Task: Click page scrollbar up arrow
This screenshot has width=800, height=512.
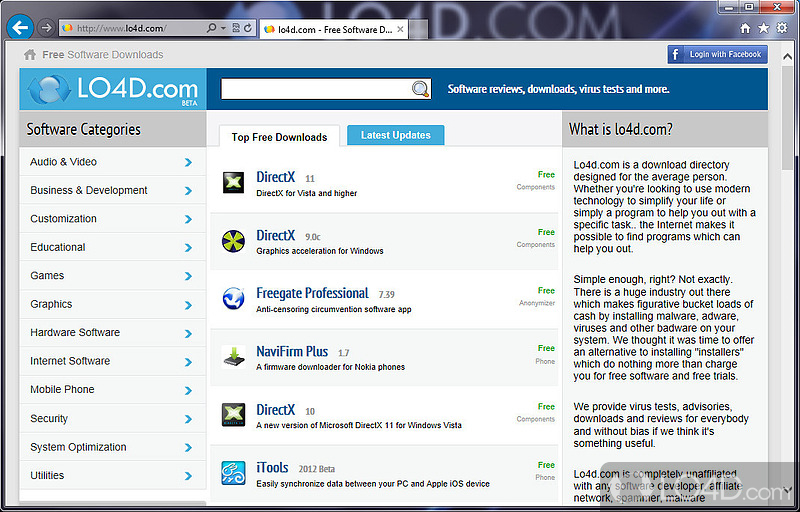Action: click(787, 57)
